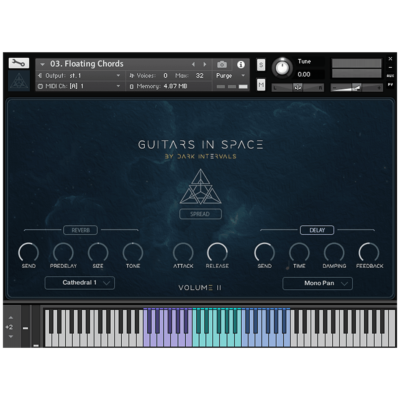Screen dimensions: 400x400
Task: Toggle the DELAY section button
Action: 317,230
